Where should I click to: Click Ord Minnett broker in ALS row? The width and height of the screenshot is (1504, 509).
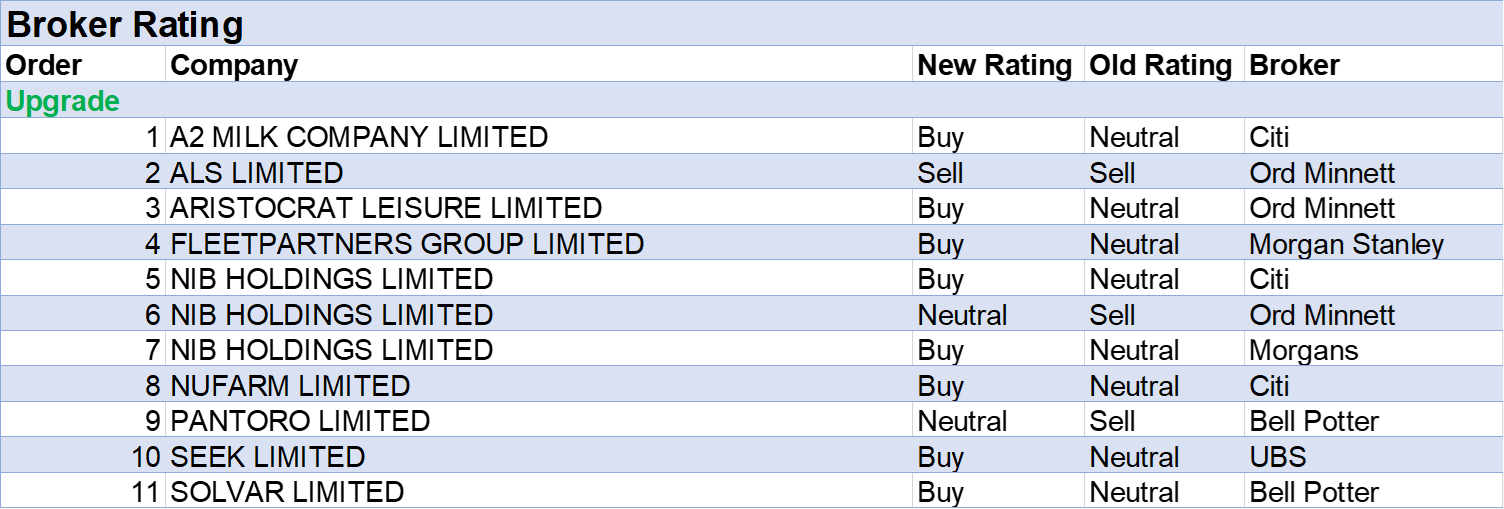coord(1322,173)
